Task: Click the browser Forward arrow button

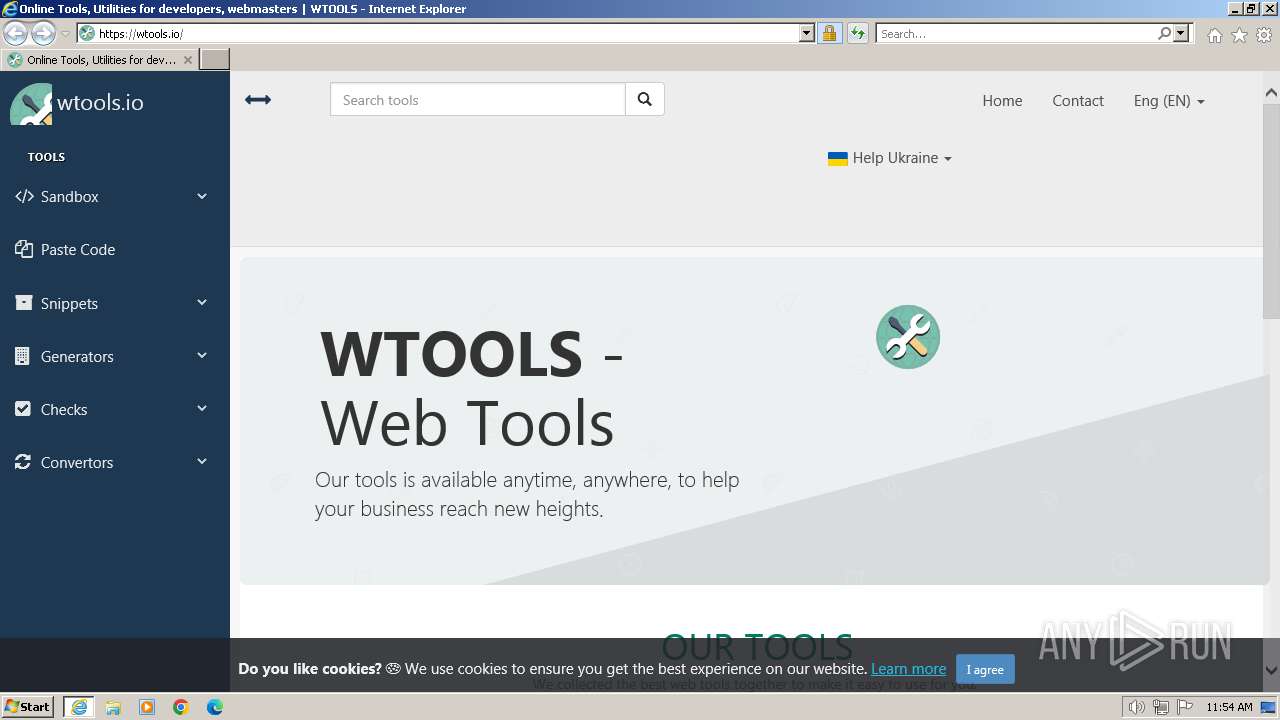Action: (43, 33)
